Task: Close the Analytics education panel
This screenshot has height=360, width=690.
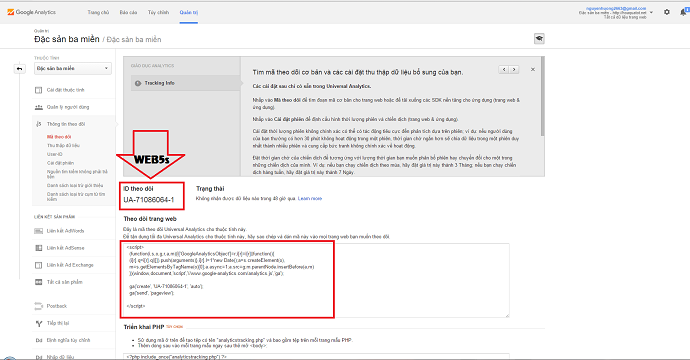Action: tap(532, 70)
